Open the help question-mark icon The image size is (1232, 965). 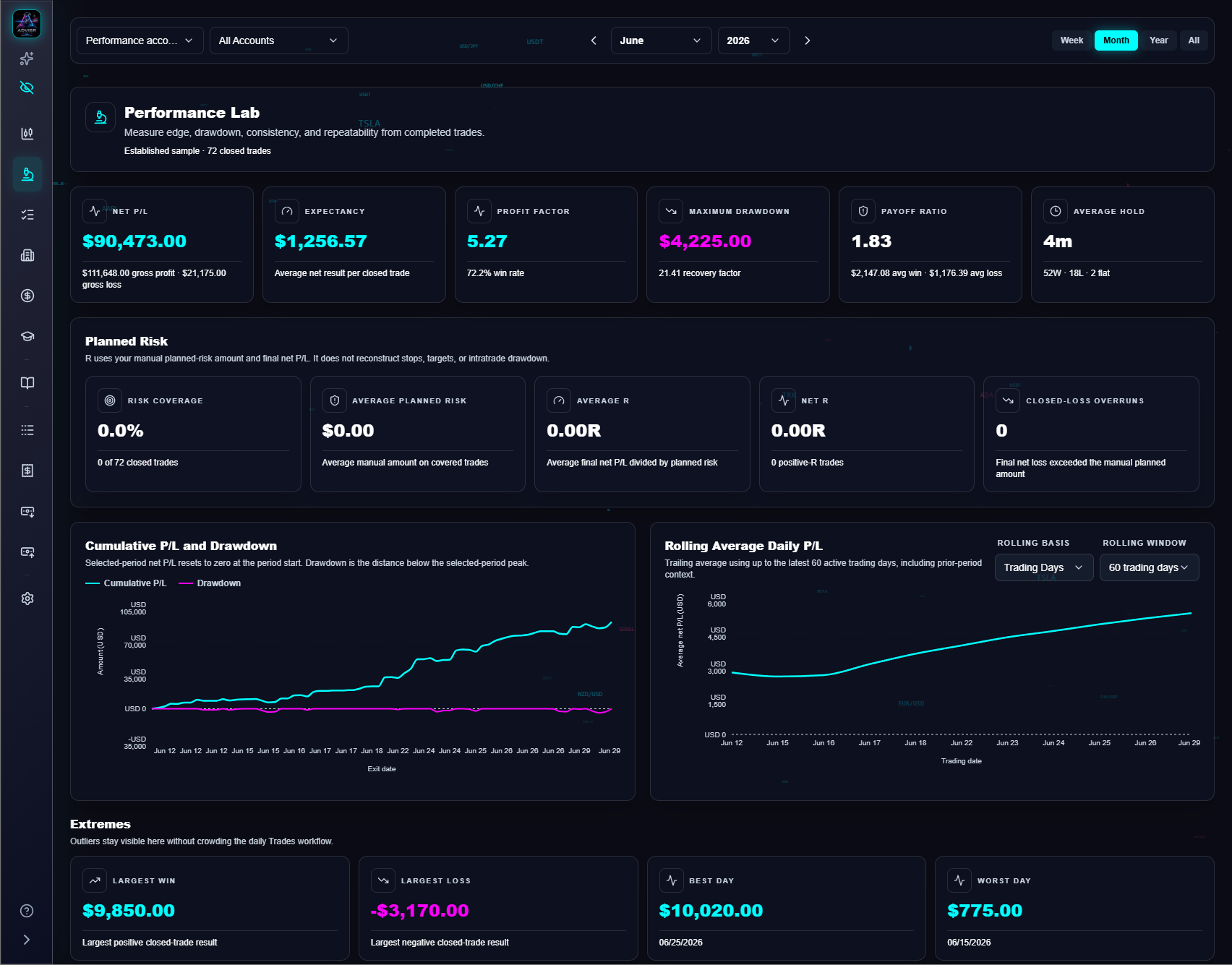[x=27, y=911]
